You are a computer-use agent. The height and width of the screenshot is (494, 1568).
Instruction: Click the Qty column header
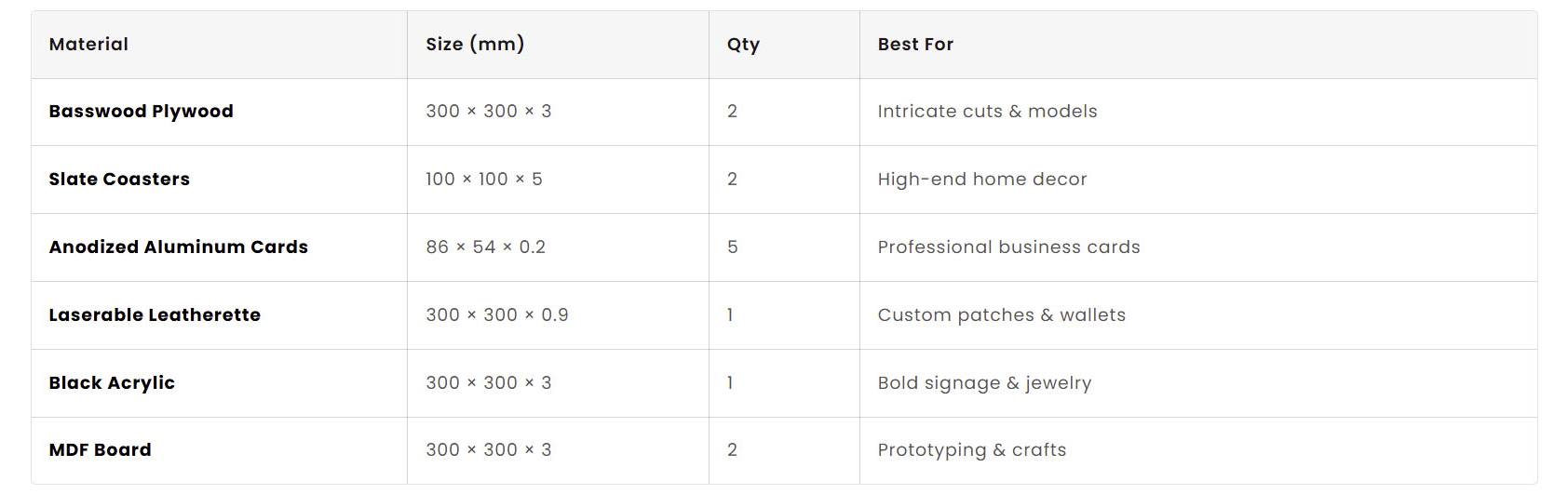743,45
